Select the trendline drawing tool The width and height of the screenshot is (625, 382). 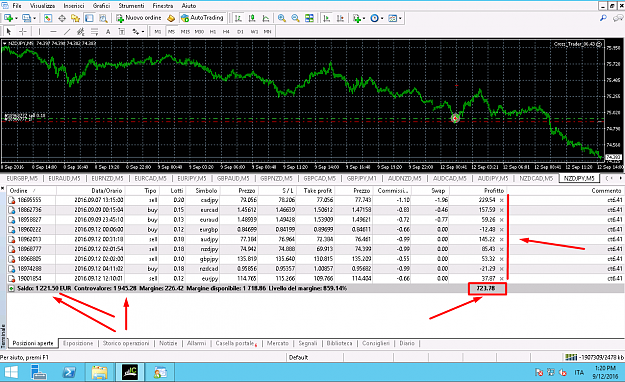point(67,32)
